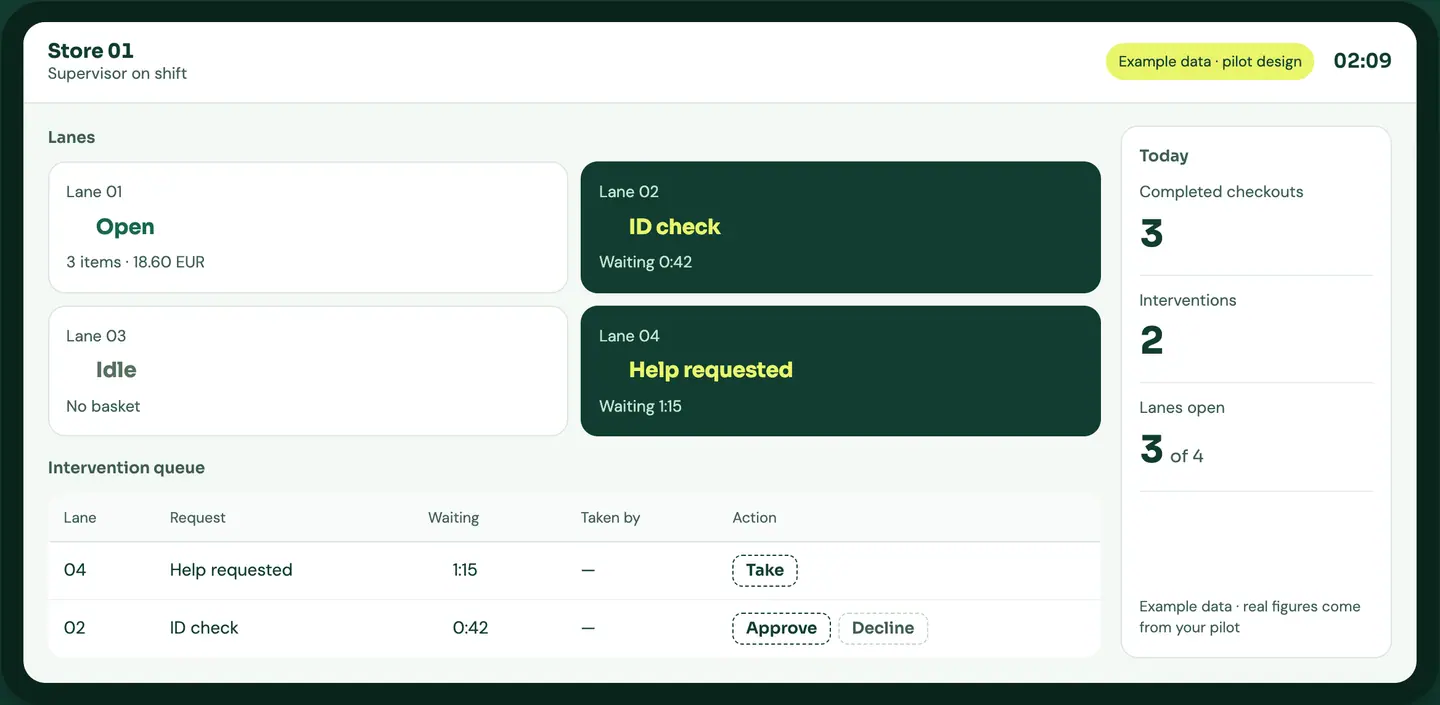This screenshot has width=1440, height=705.
Task: Click the 'Request' column header
Action: (198, 518)
